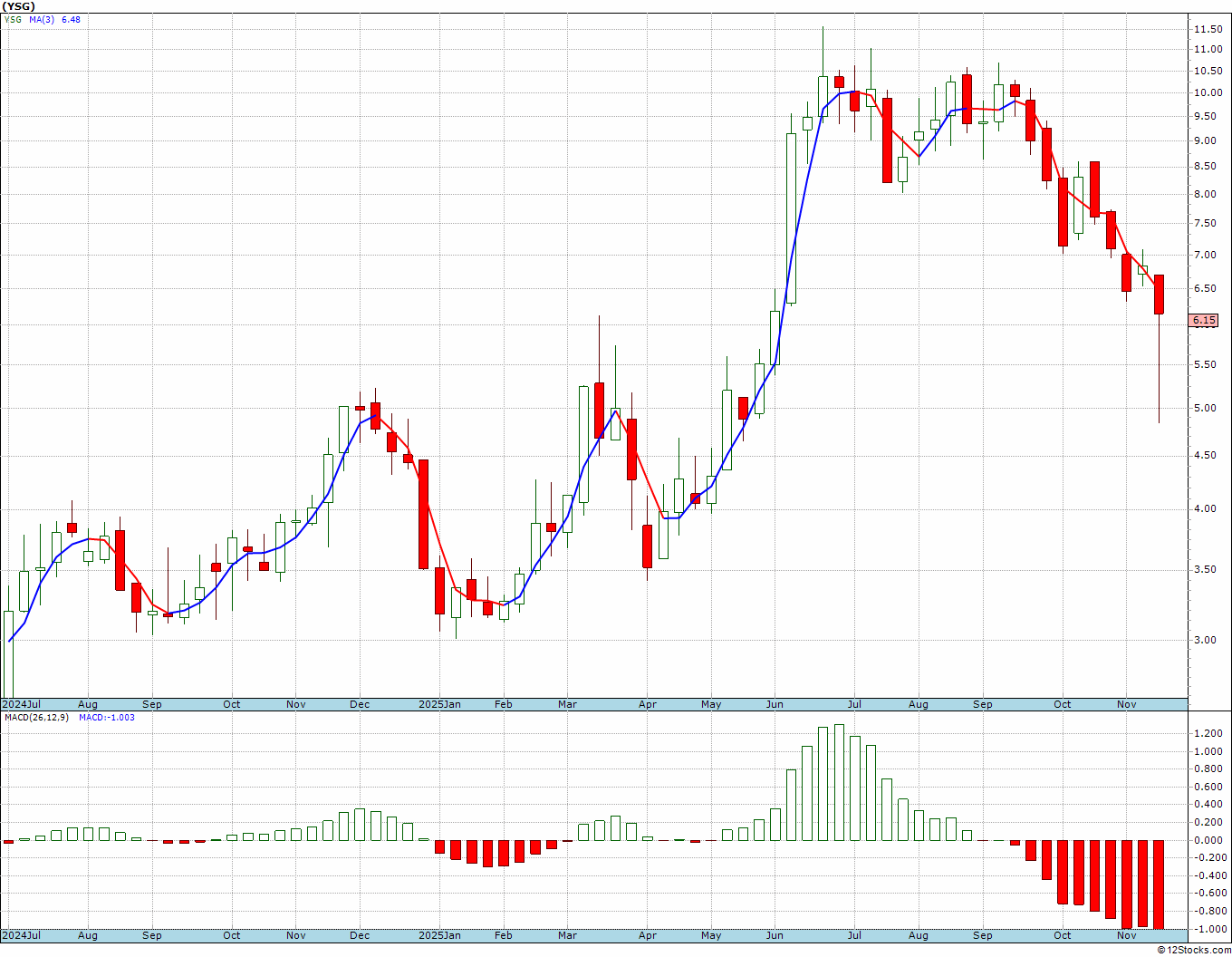Click the 7.00 price axis label
The width and height of the screenshot is (1232, 957).
pos(1206,255)
